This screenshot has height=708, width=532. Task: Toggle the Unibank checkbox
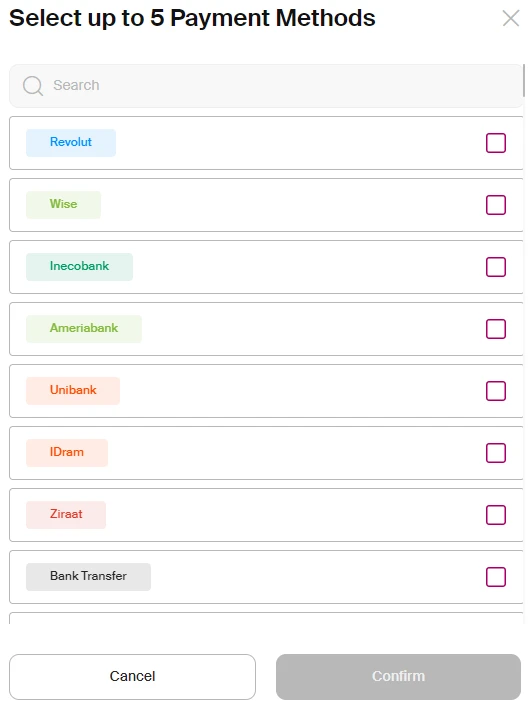tap(495, 391)
